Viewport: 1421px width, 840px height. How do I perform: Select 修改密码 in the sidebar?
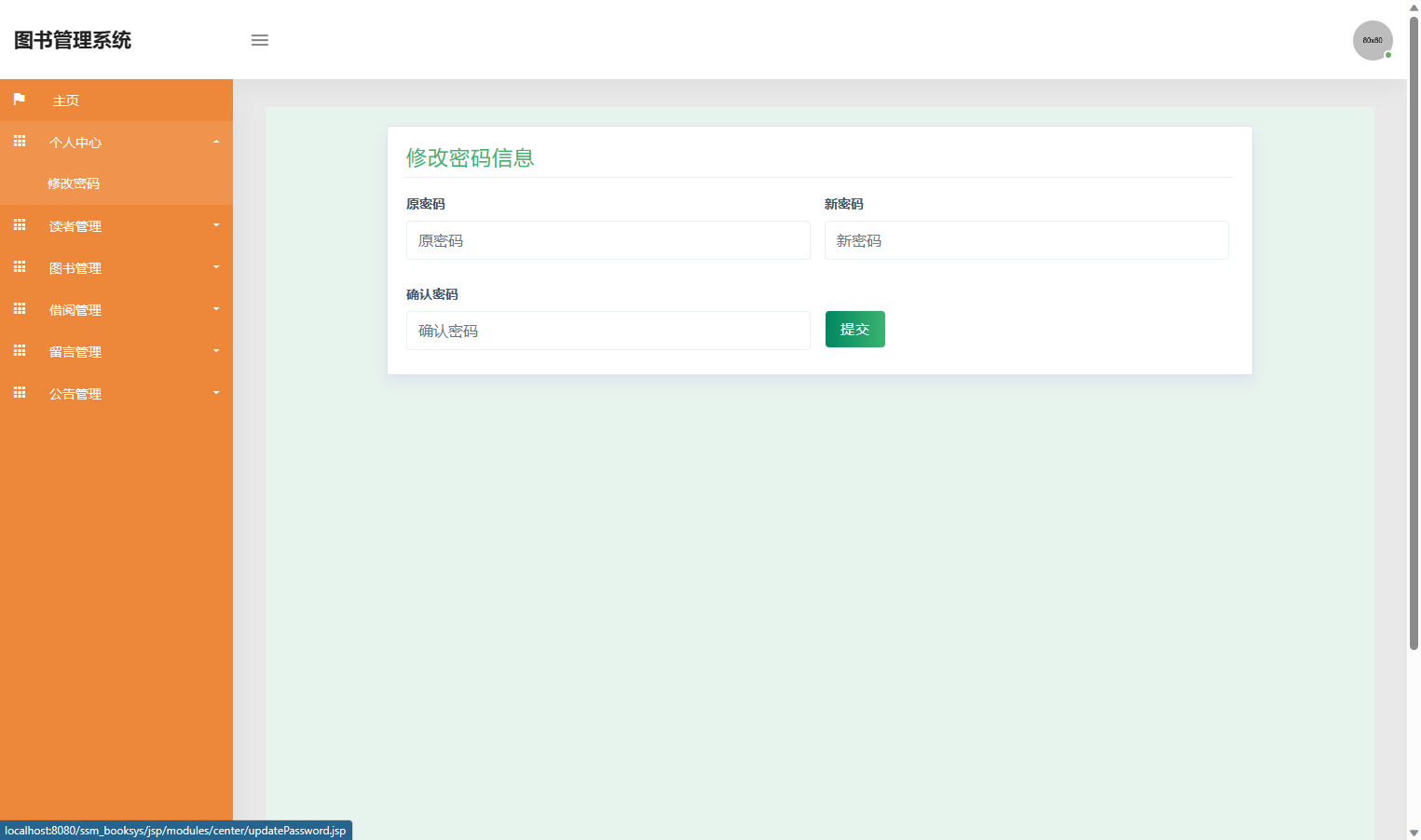pyautogui.click(x=75, y=183)
